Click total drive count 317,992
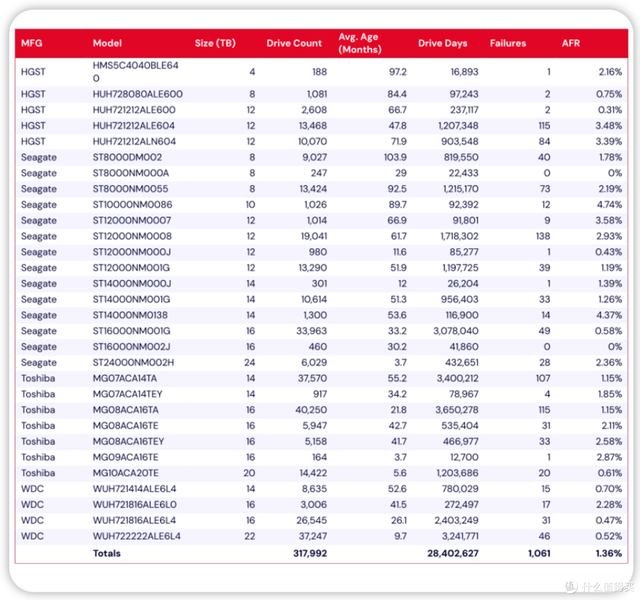The height and width of the screenshot is (600, 640). pos(310,553)
